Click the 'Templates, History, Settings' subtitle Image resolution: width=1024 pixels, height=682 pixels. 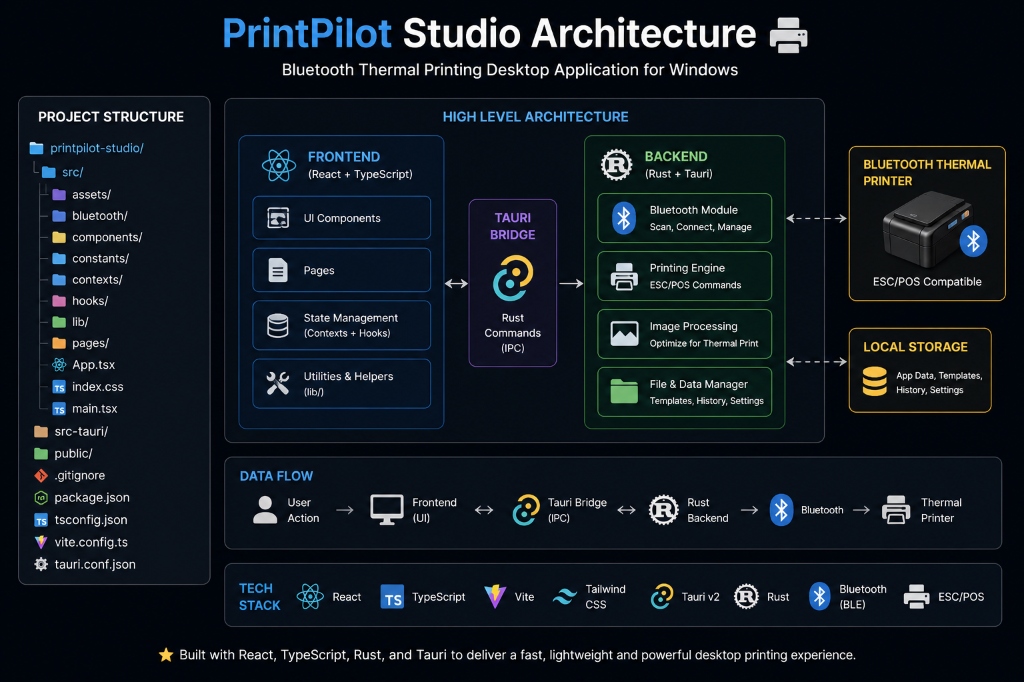(707, 400)
